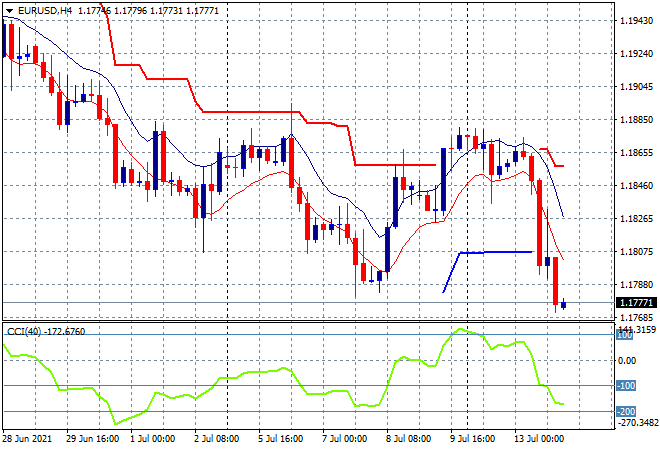This screenshot has height=450, width=660.
Task: Click the 1.19240 price scale label
Action: click(637, 53)
